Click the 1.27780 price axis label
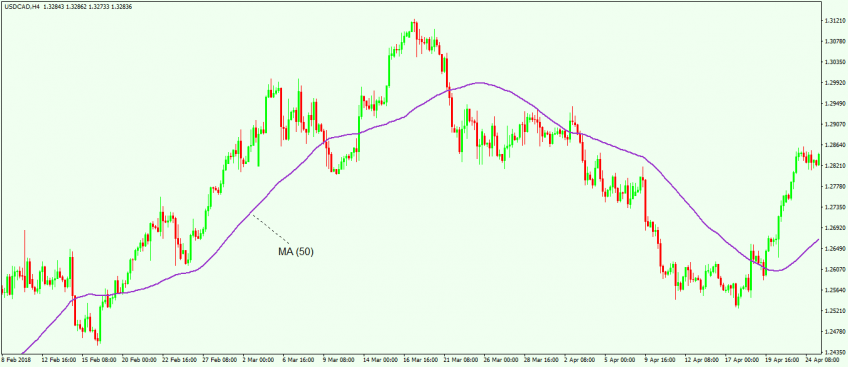The width and height of the screenshot is (848, 367). 836,186
